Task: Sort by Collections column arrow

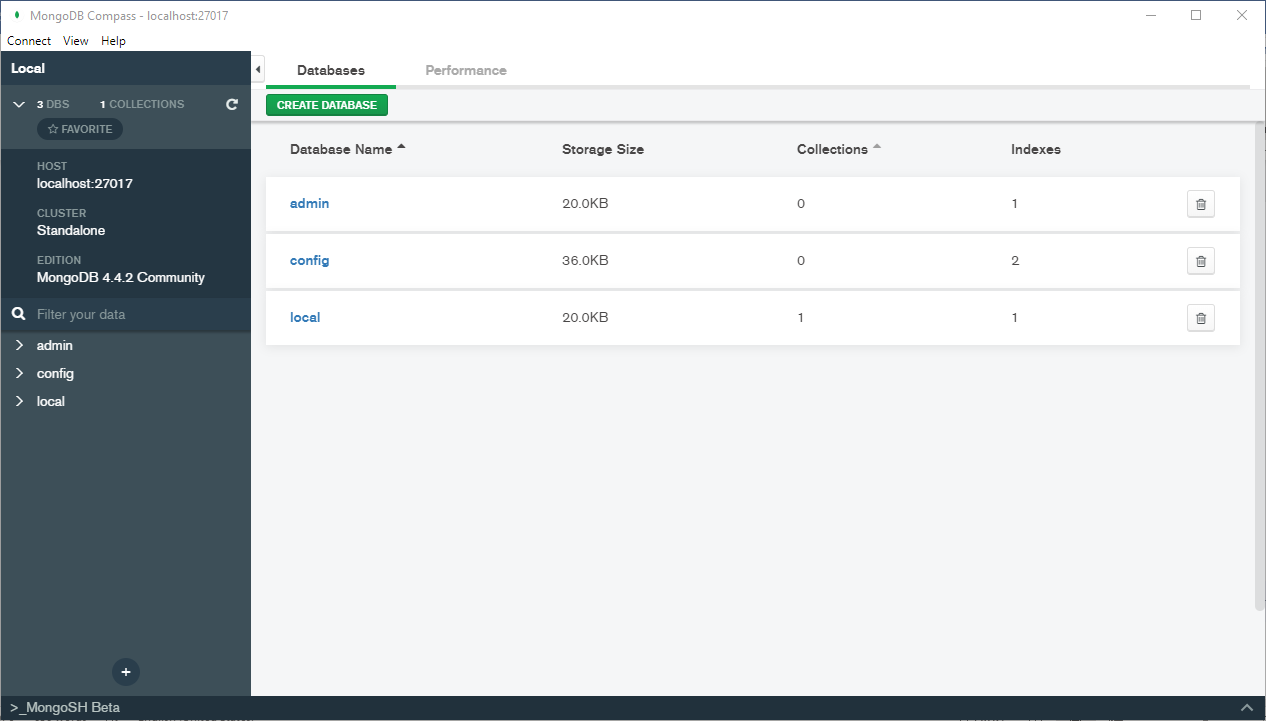Action: [877, 148]
